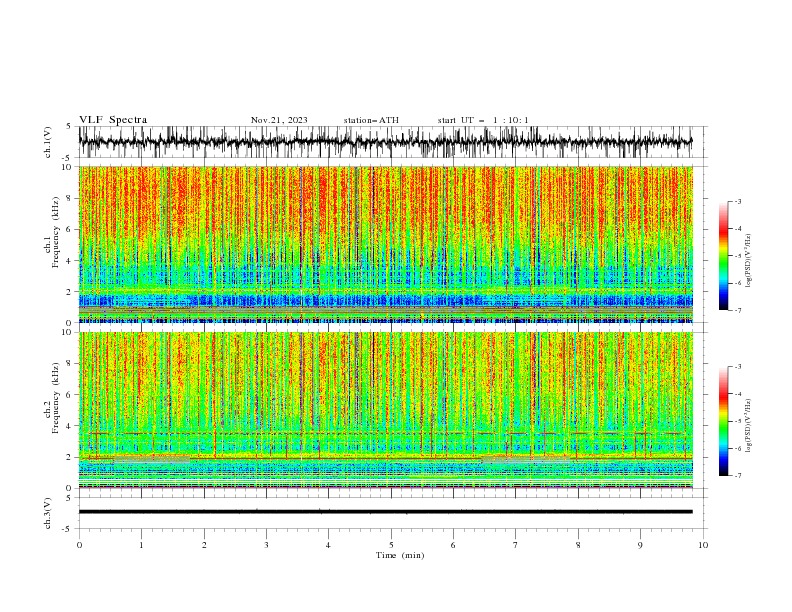Click the upper PSD color scale bar

[x=723, y=256]
